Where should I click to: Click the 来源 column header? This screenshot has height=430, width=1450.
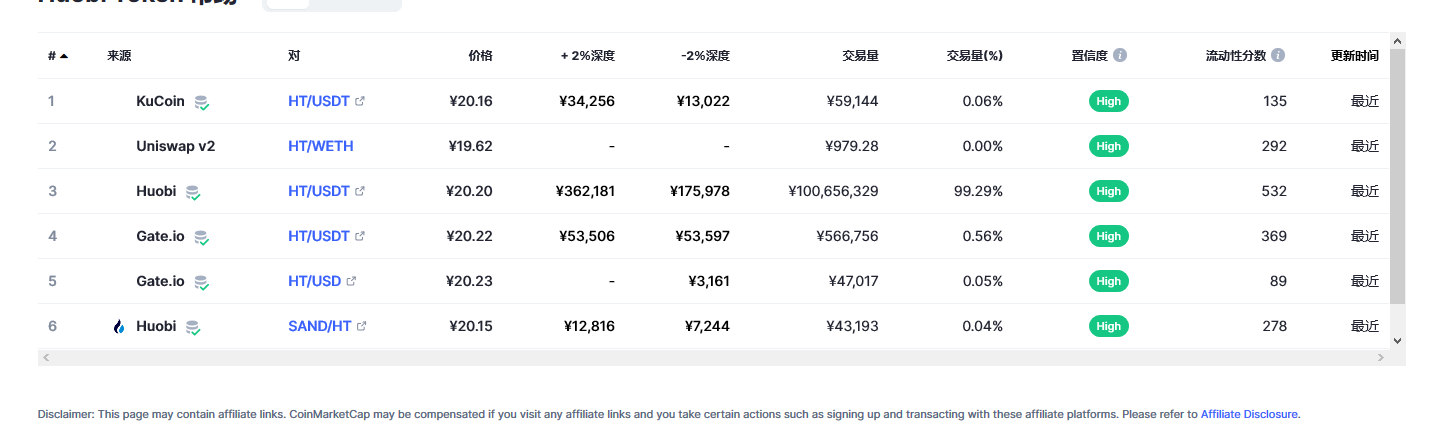tap(119, 56)
